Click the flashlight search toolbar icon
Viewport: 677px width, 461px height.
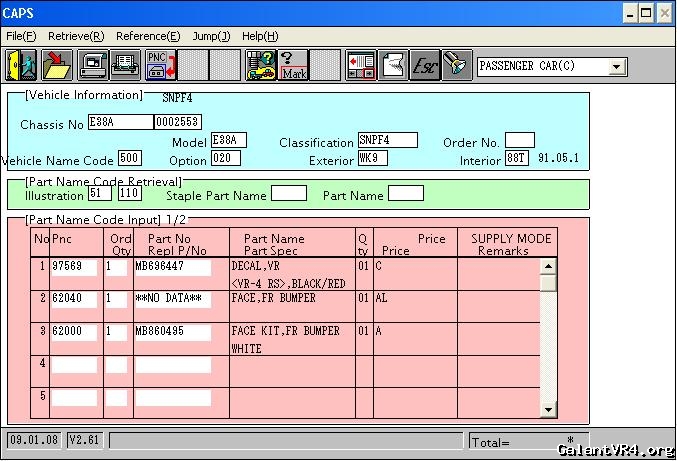(x=457, y=66)
